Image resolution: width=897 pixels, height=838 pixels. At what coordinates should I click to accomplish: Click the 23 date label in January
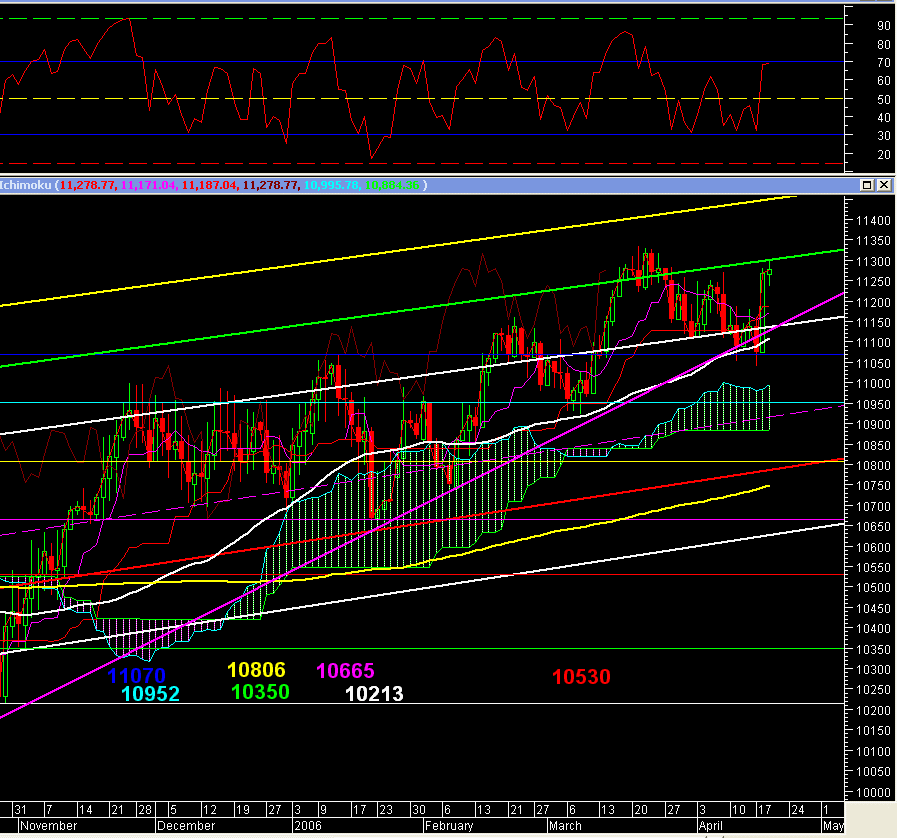tap(386, 810)
